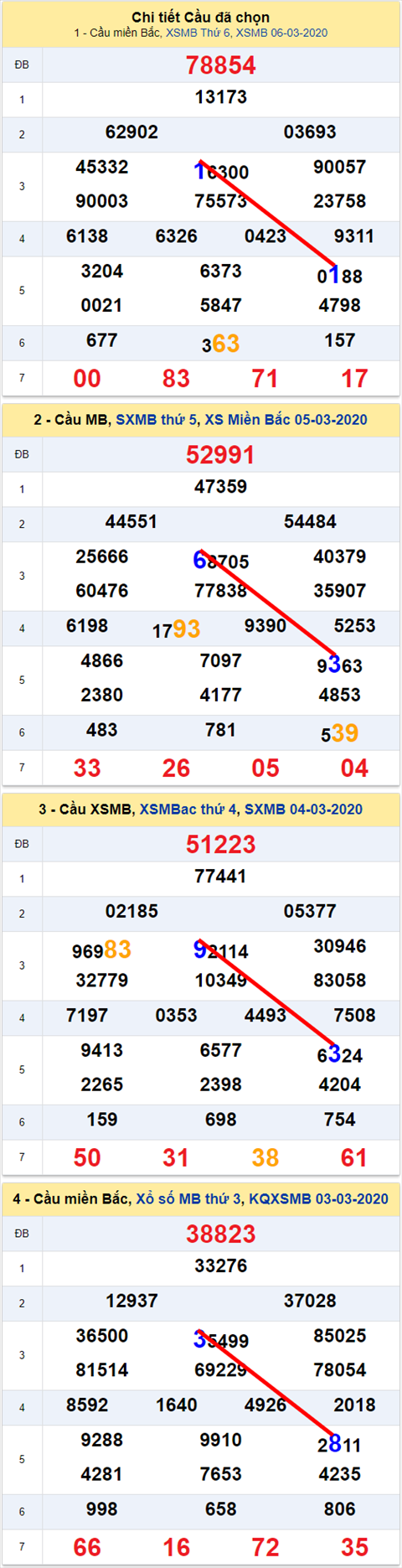This screenshot has width=402, height=1568.
Task: Select the number 2380
Action: pyautogui.click(x=102, y=696)
